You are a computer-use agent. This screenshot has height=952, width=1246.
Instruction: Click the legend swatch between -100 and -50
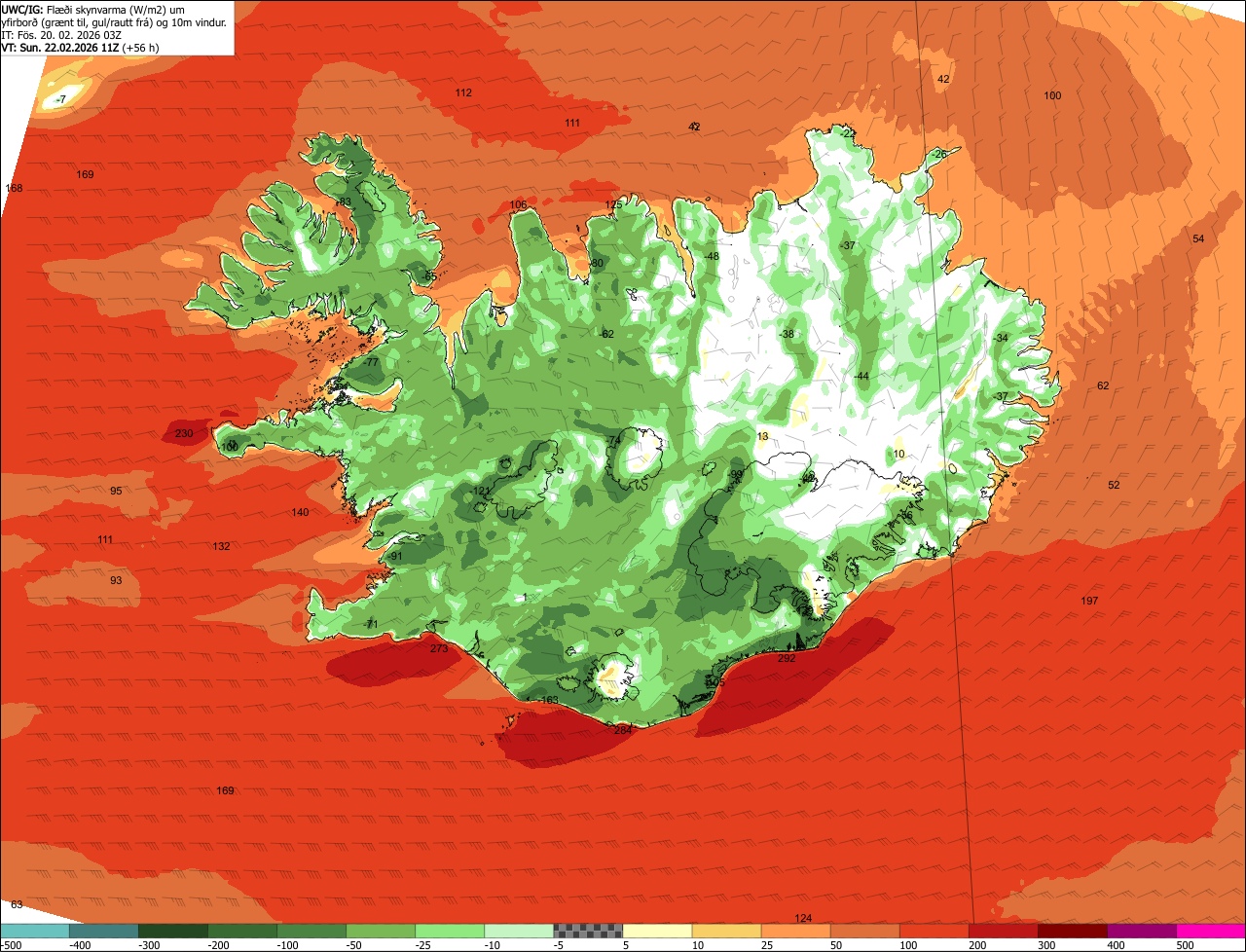click(311, 931)
